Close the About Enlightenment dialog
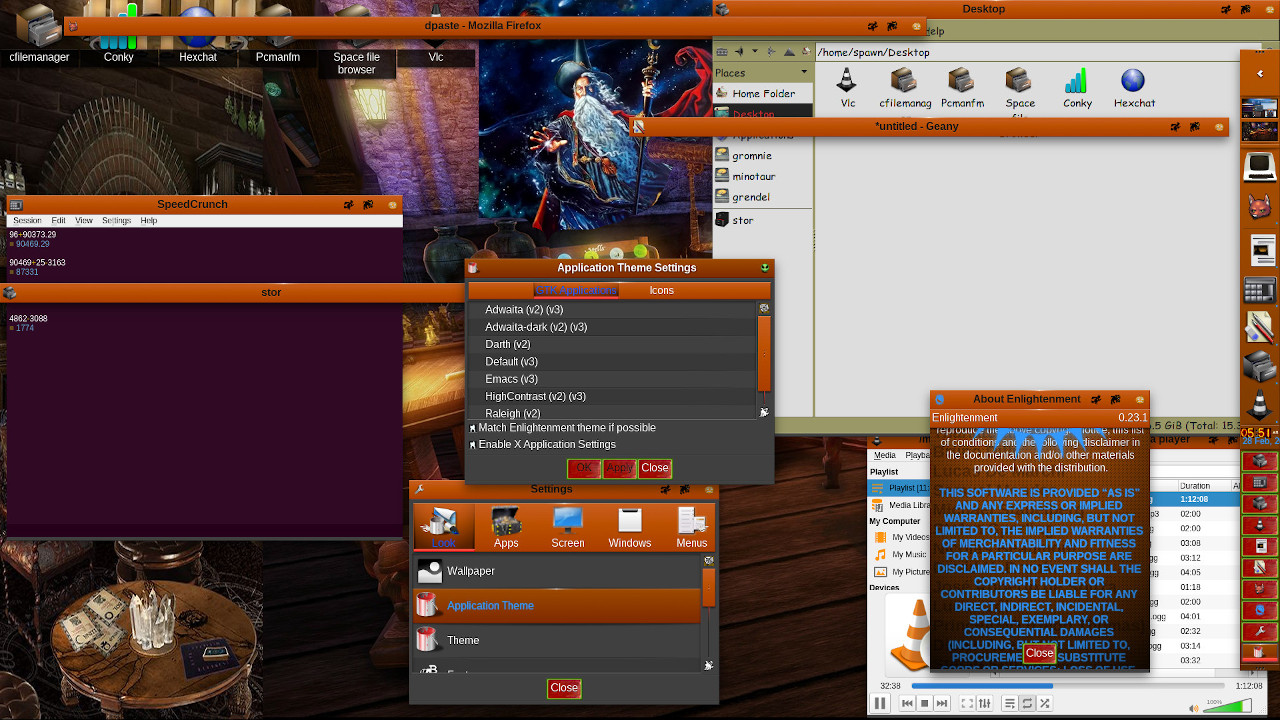 (x=1039, y=653)
